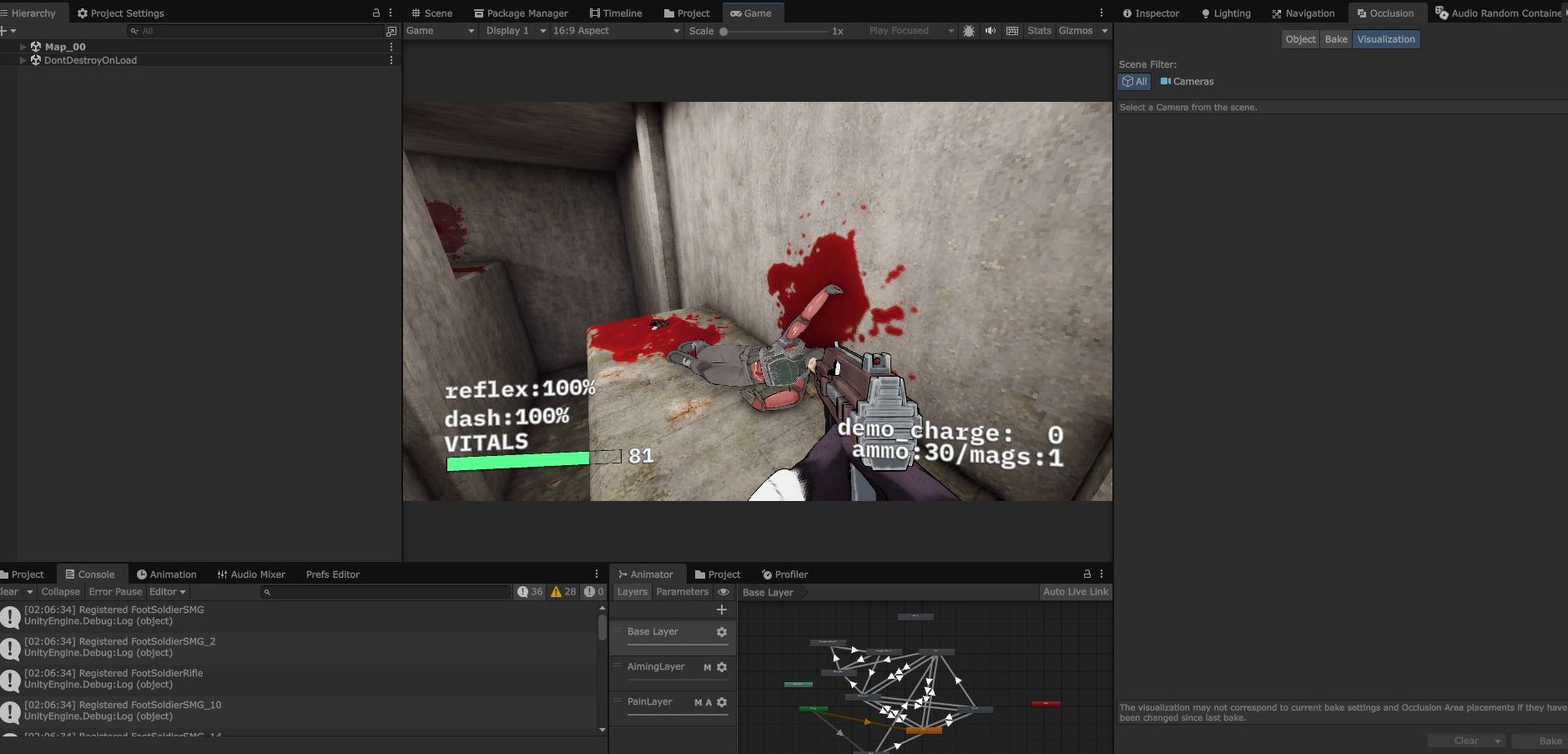The width and height of the screenshot is (1568, 754).
Task: Select the Occlusion Visualization mode
Action: pyautogui.click(x=1386, y=39)
